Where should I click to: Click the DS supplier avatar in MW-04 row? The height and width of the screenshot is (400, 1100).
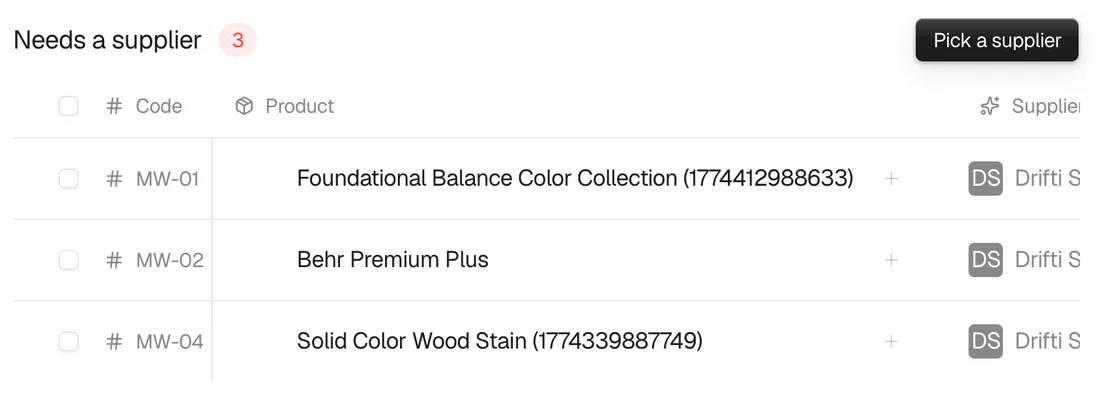coord(986,342)
